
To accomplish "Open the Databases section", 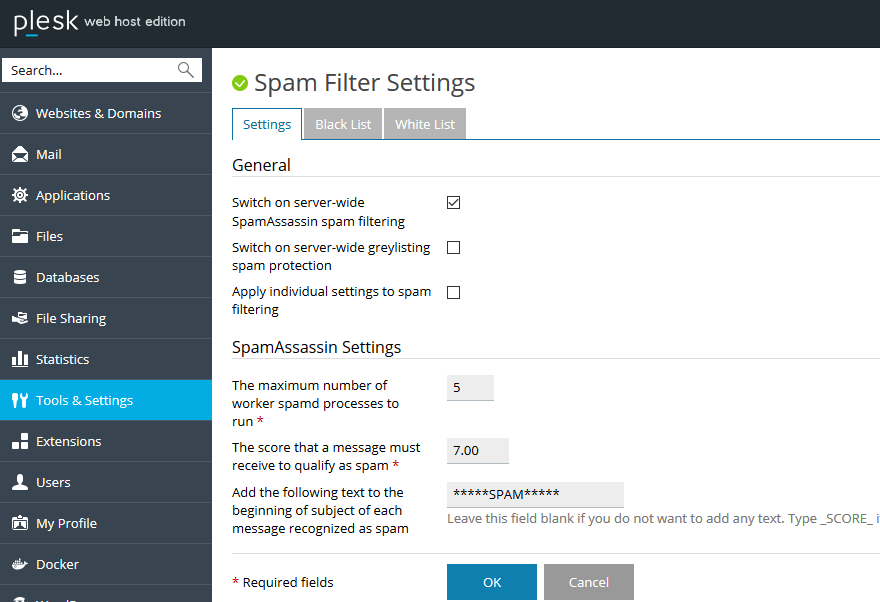I will [106, 277].
